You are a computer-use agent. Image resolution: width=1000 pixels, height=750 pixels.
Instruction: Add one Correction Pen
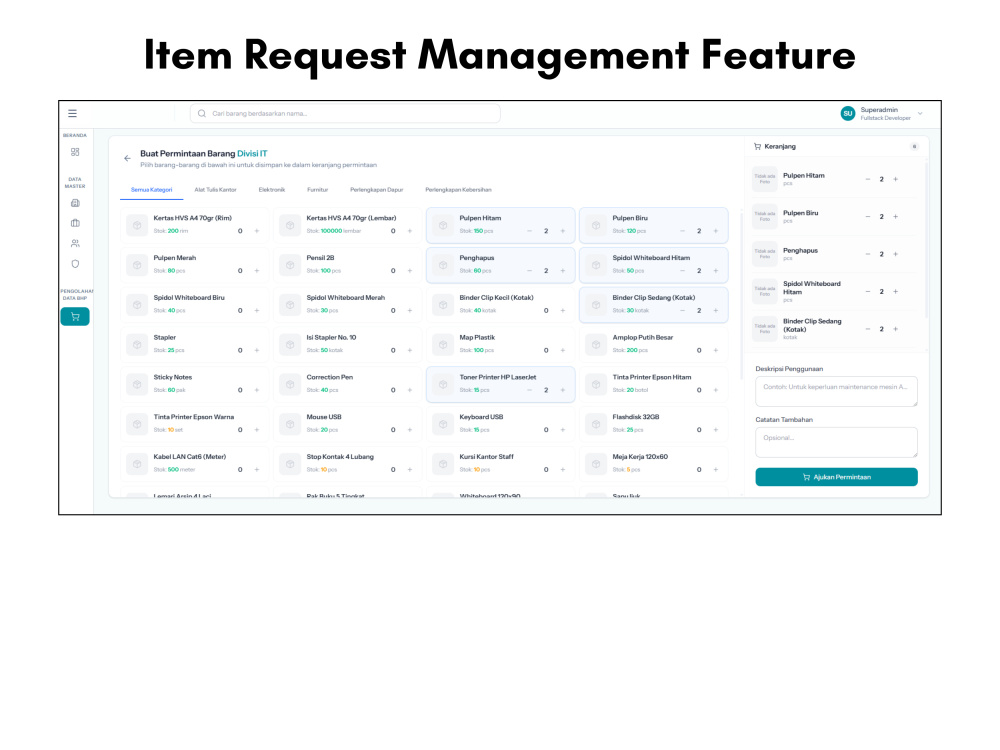pos(410,390)
